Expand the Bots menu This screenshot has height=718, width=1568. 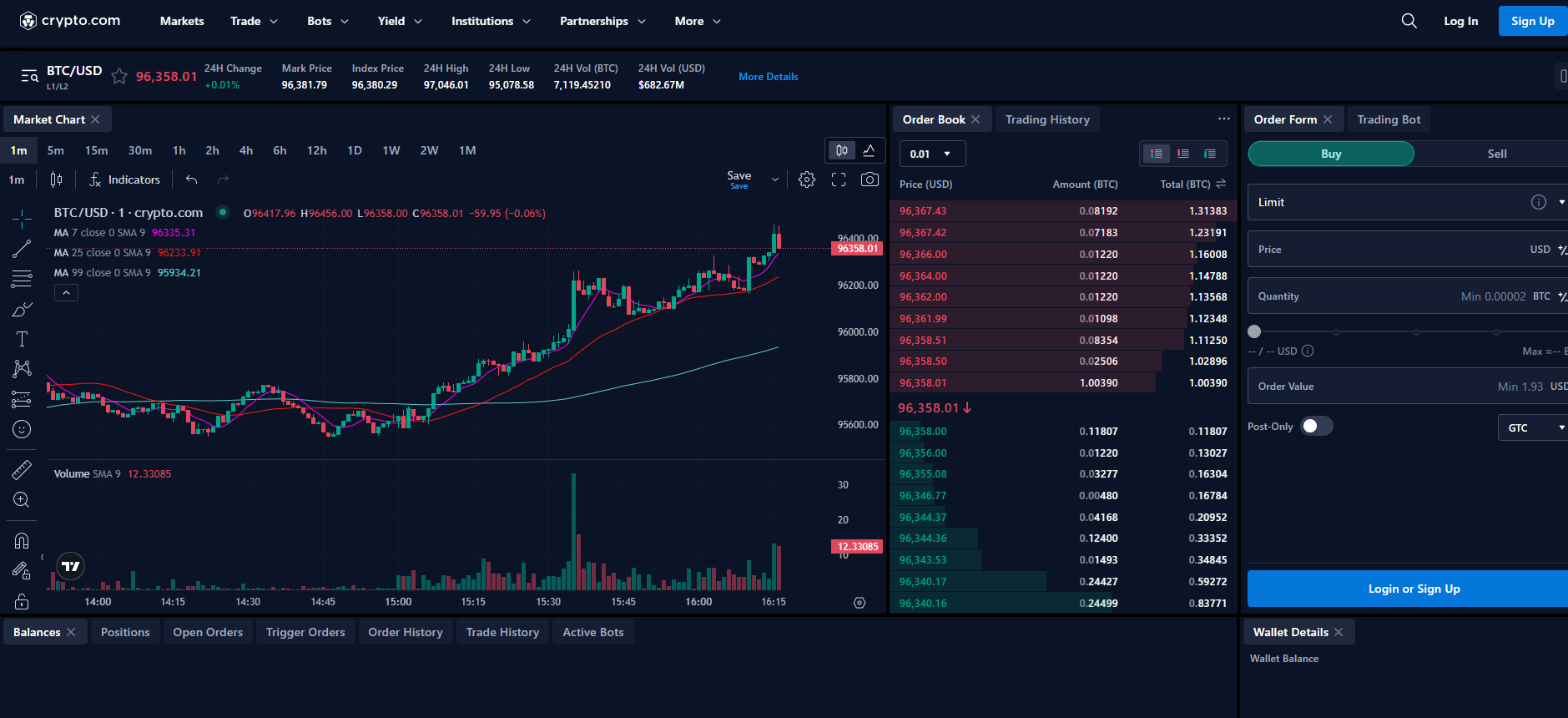pos(328,21)
